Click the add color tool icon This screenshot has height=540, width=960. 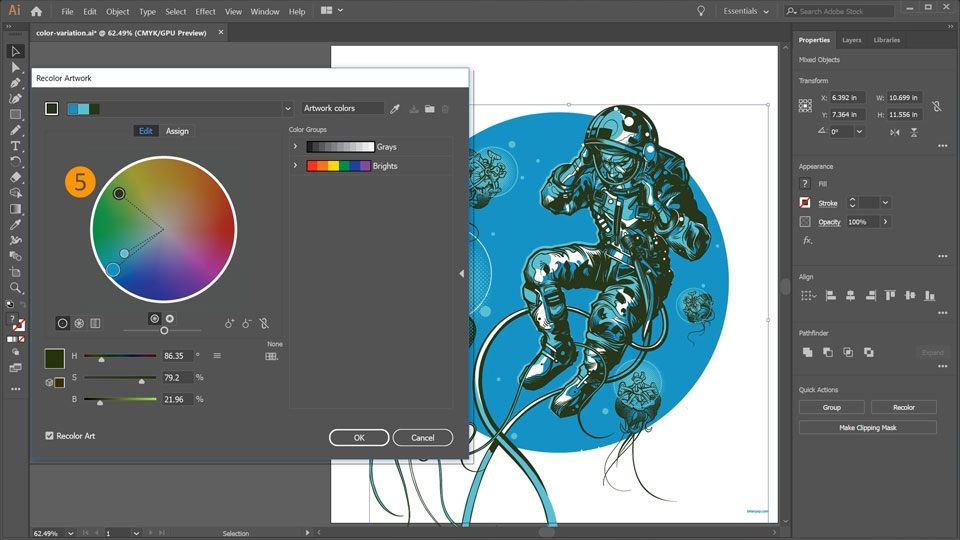pyautogui.click(x=229, y=323)
